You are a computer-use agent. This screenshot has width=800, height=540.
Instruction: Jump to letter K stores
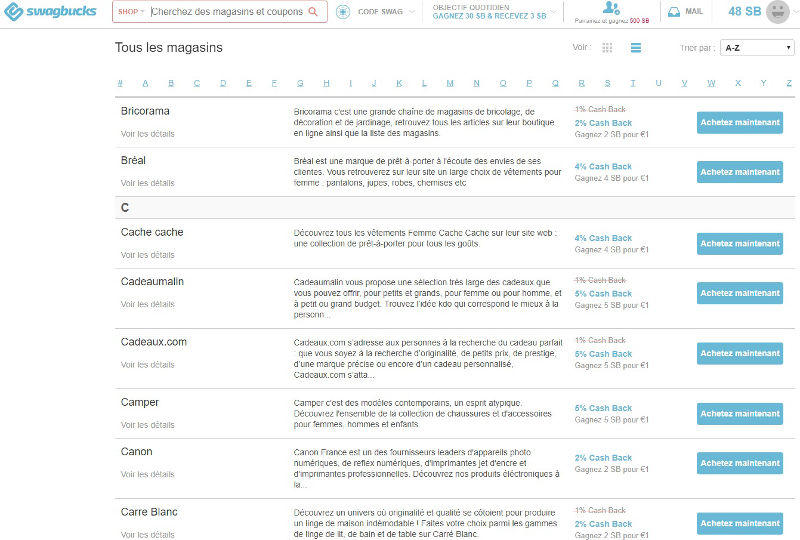(x=399, y=83)
